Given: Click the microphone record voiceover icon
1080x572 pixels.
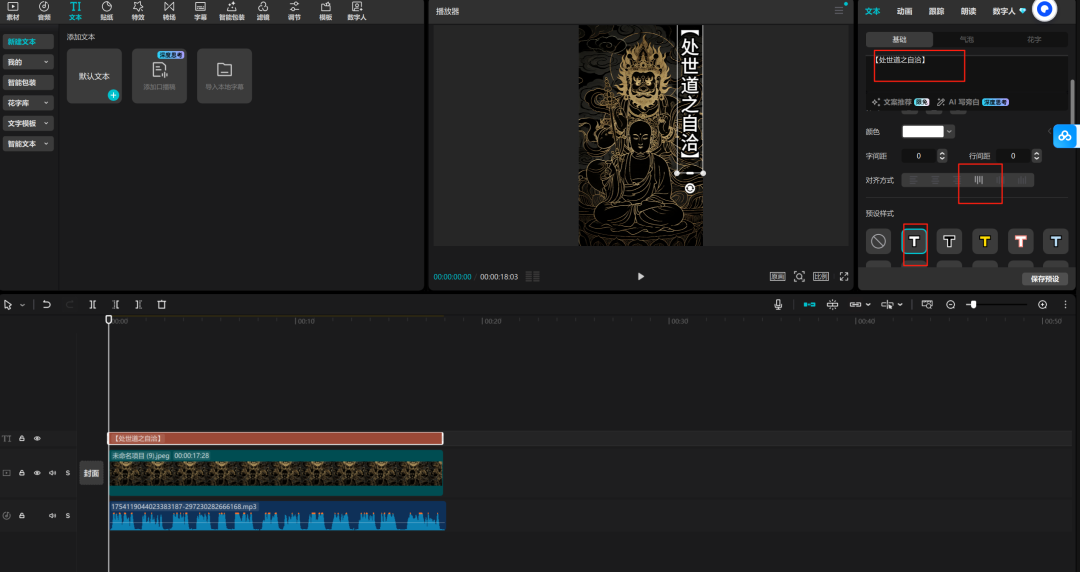Looking at the screenshot, I should pyautogui.click(x=778, y=305).
